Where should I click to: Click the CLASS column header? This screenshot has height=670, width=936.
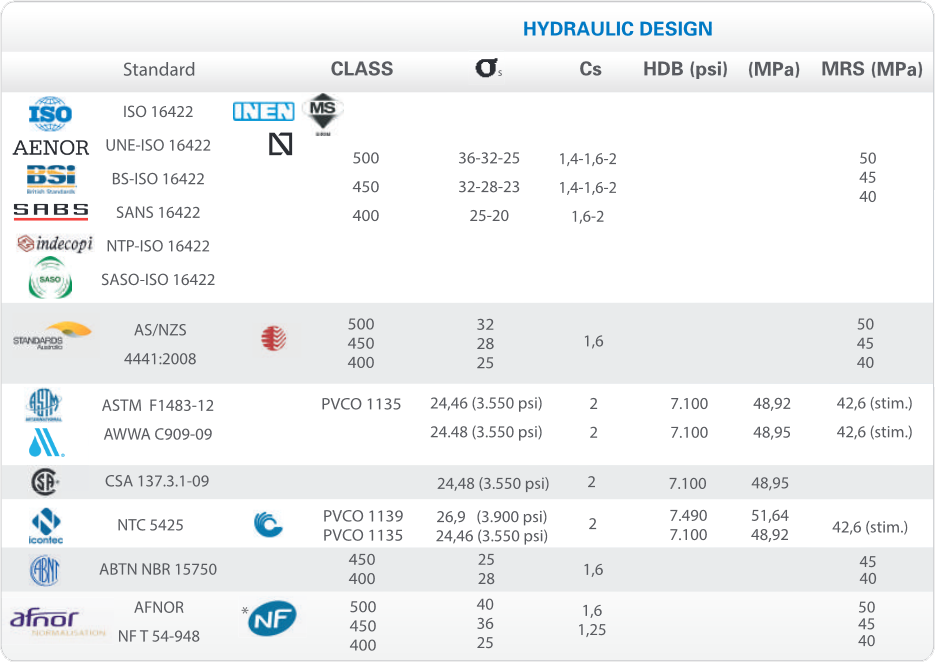tap(362, 69)
